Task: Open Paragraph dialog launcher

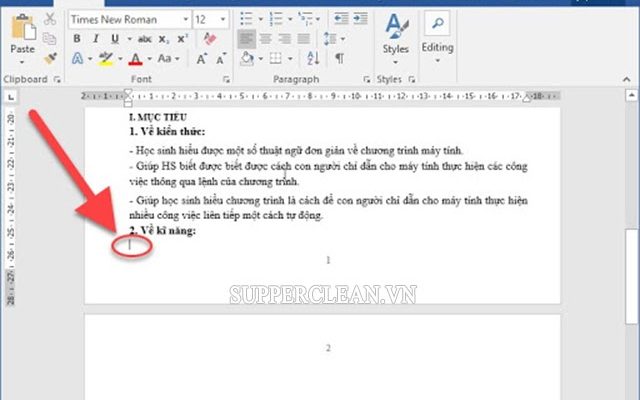Action: click(366, 80)
